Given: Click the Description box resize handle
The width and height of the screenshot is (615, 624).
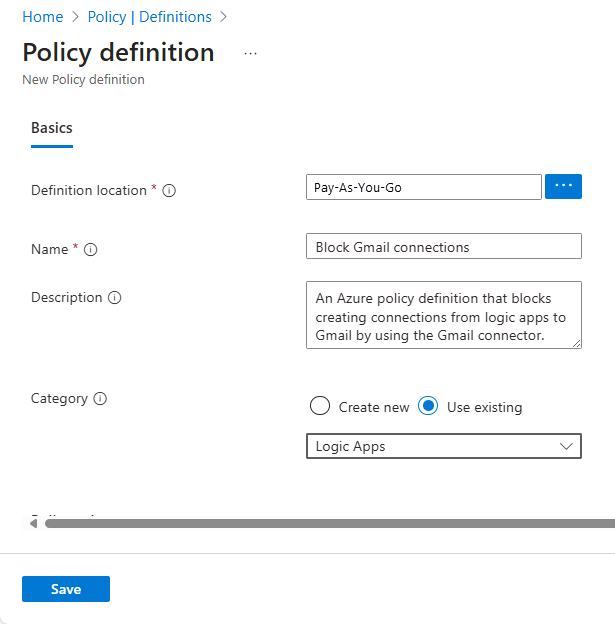Looking at the screenshot, I should tap(576, 343).
